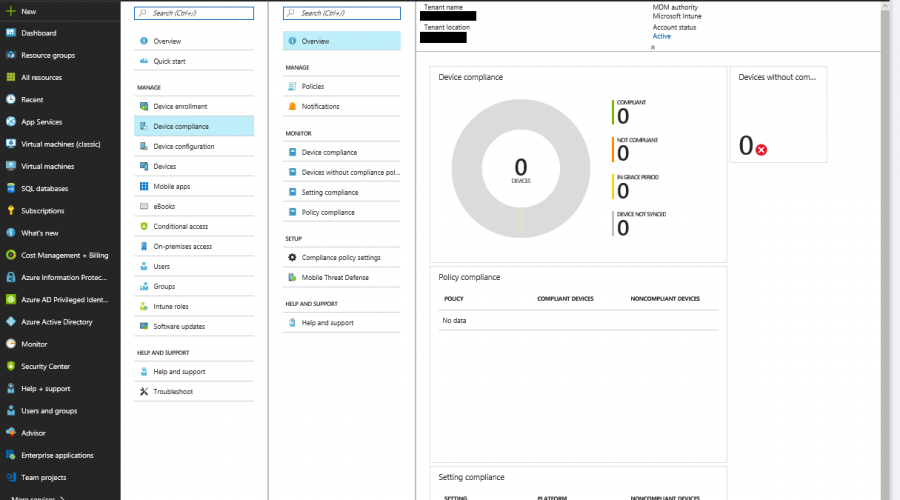
Task: Click the Intune blade search field
Action: point(194,13)
